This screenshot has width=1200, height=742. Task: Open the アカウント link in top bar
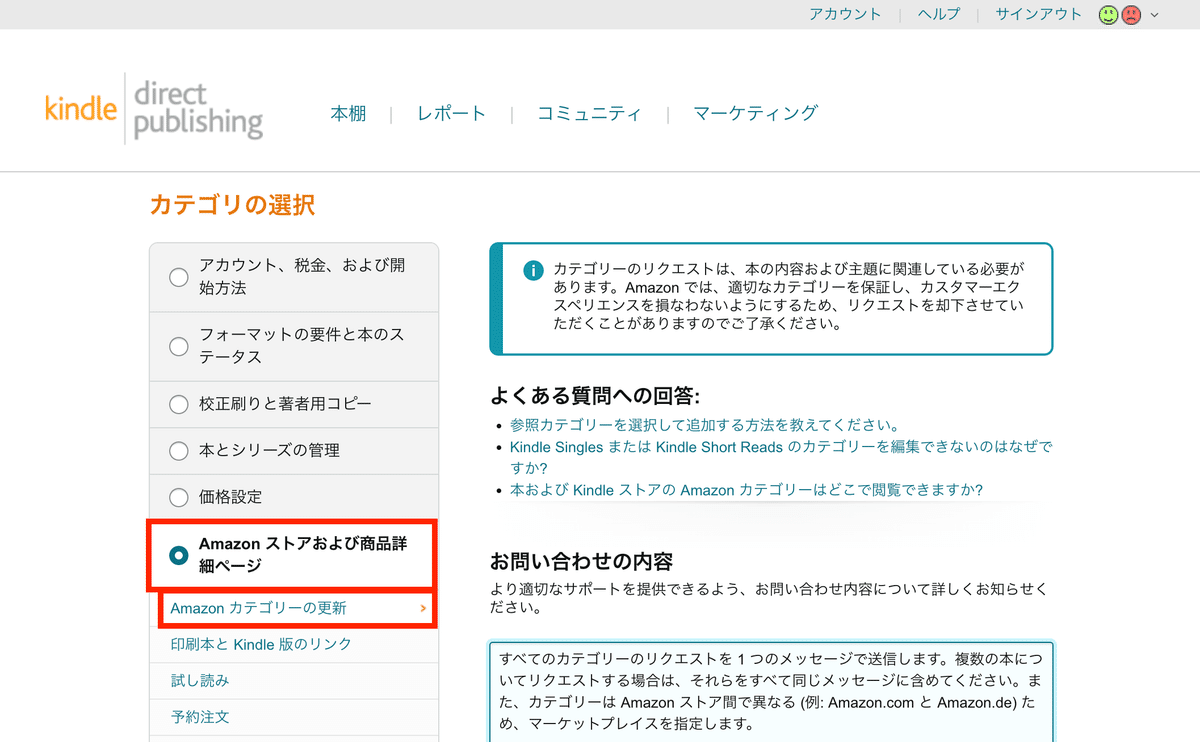click(845, 14)
